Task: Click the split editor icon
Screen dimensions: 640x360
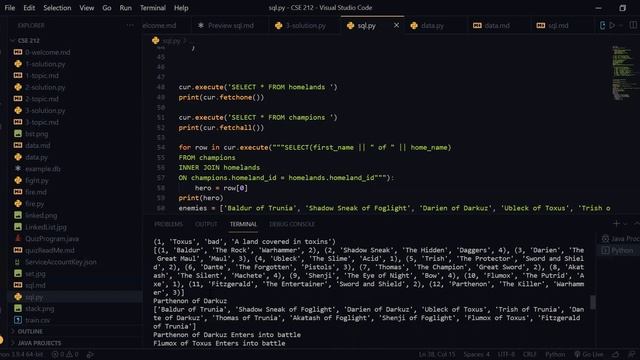Action: click(x=633, y=25)
